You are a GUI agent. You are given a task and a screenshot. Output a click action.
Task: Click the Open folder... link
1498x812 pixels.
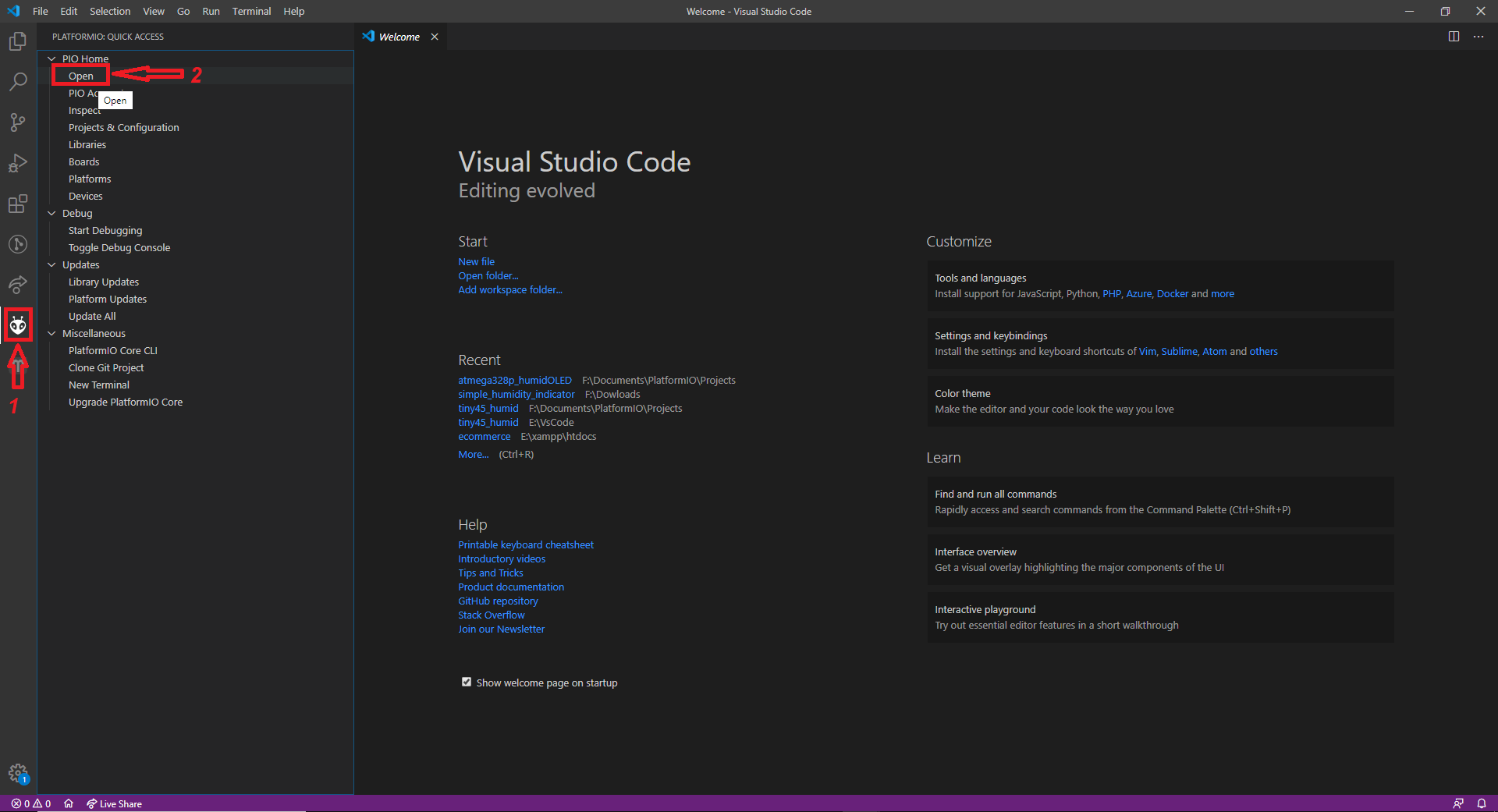pos(488,276)
